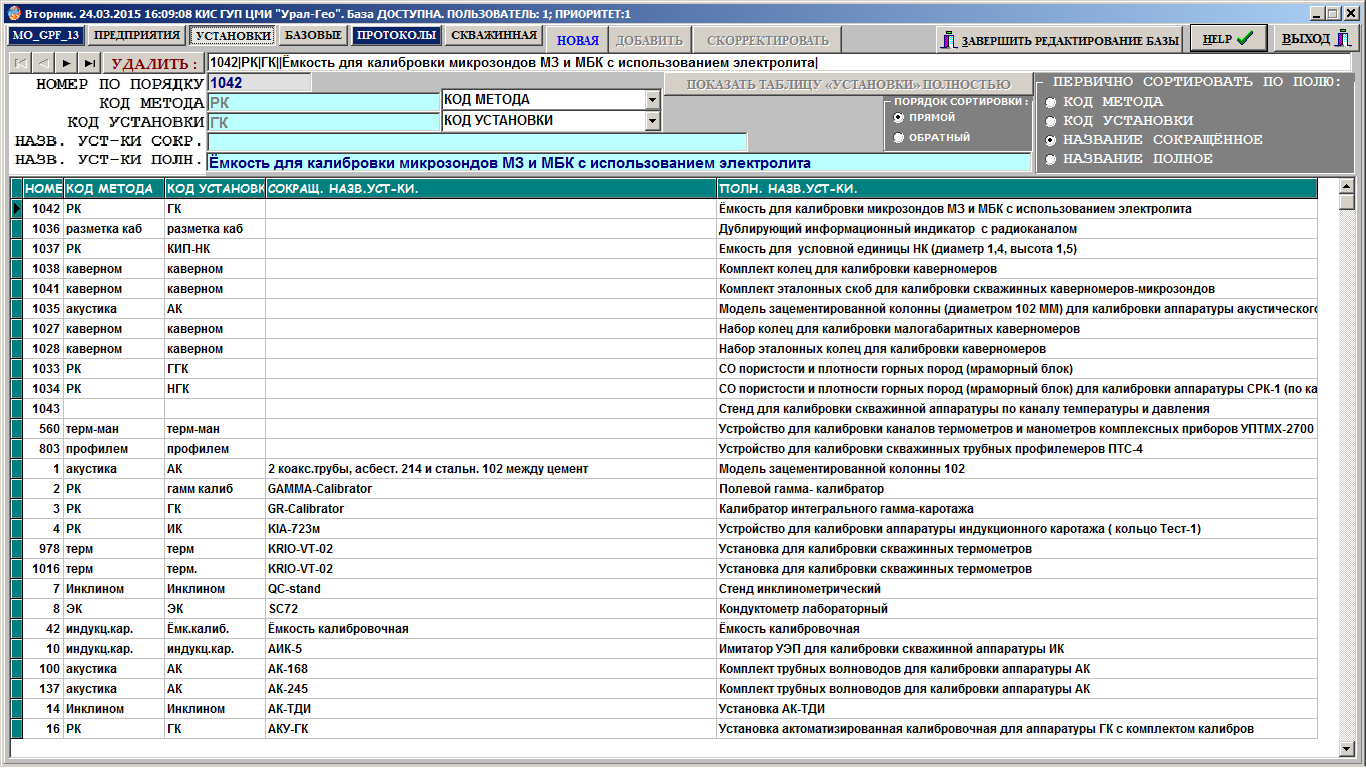1366x768 pixels.
Task: Click the GAMMA-Calibrator cell
Action: pos(491,489)
